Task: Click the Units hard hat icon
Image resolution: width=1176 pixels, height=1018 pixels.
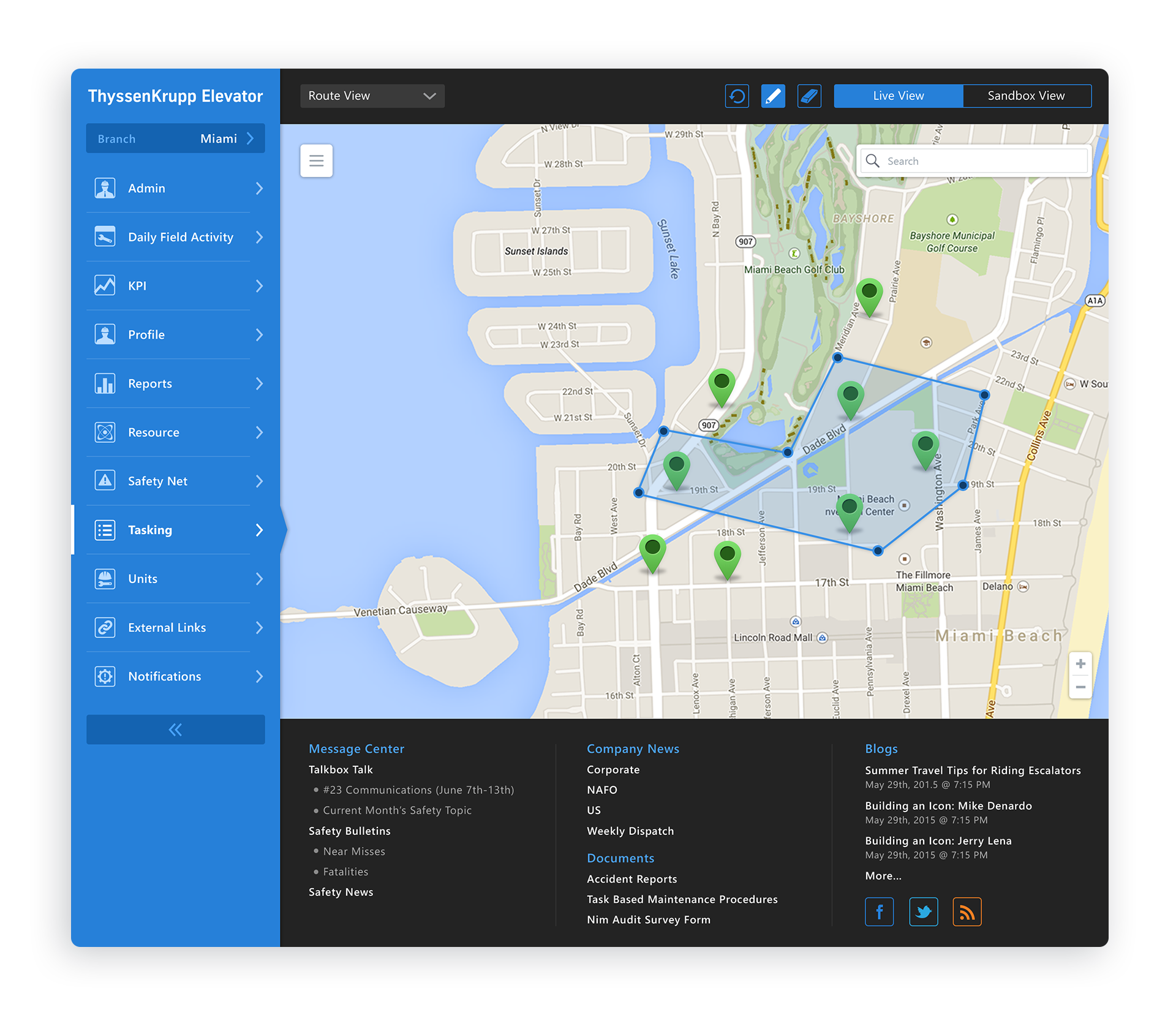Action: click(x=105, y=579)
